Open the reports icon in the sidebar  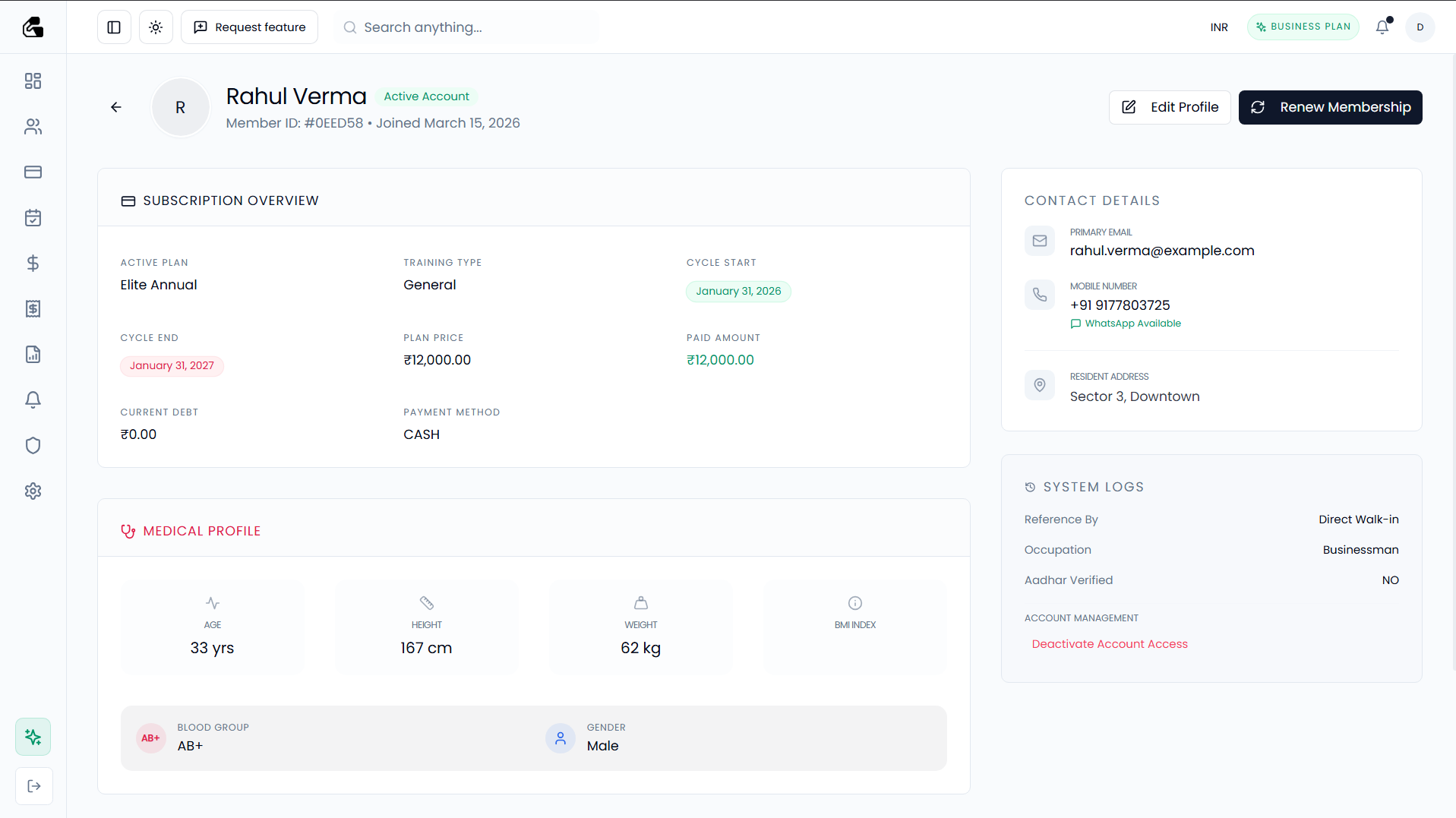33,354
